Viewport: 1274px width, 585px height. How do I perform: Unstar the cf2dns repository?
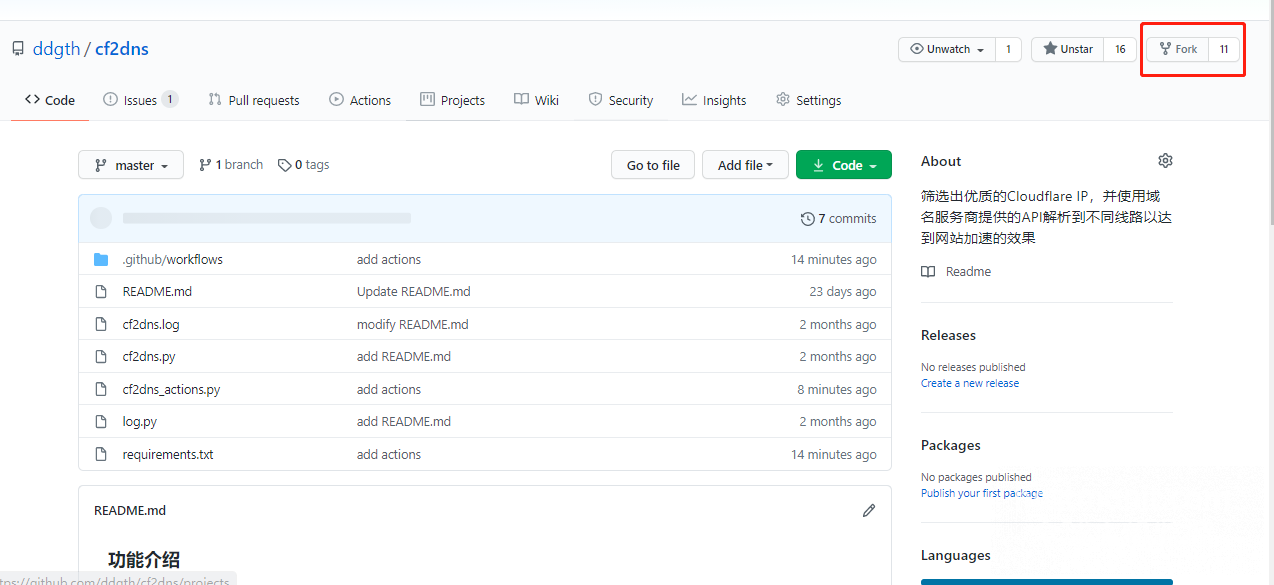(1068, 49)
